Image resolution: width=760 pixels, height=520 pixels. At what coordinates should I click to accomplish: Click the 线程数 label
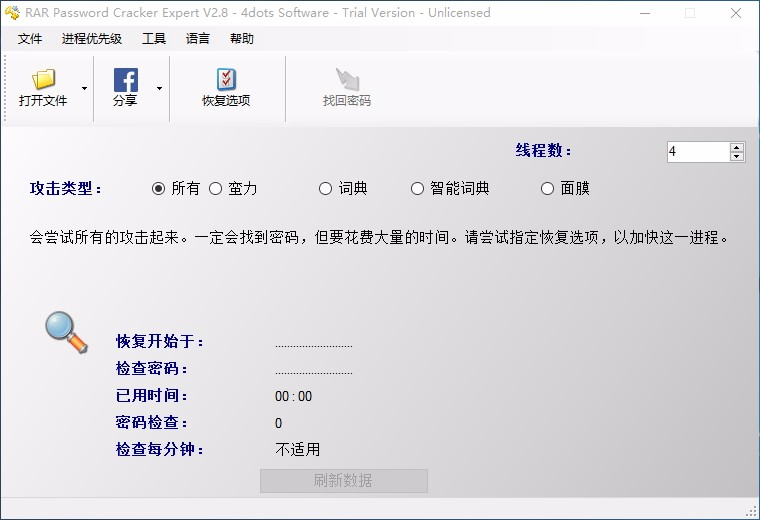(543, 151)
